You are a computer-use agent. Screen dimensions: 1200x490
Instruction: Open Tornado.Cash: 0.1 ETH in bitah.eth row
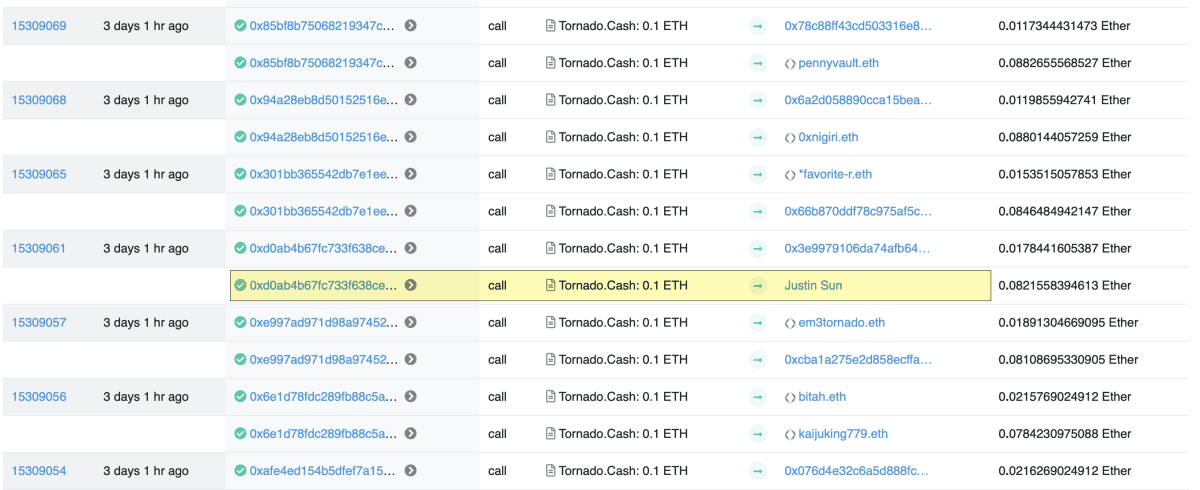623,396
